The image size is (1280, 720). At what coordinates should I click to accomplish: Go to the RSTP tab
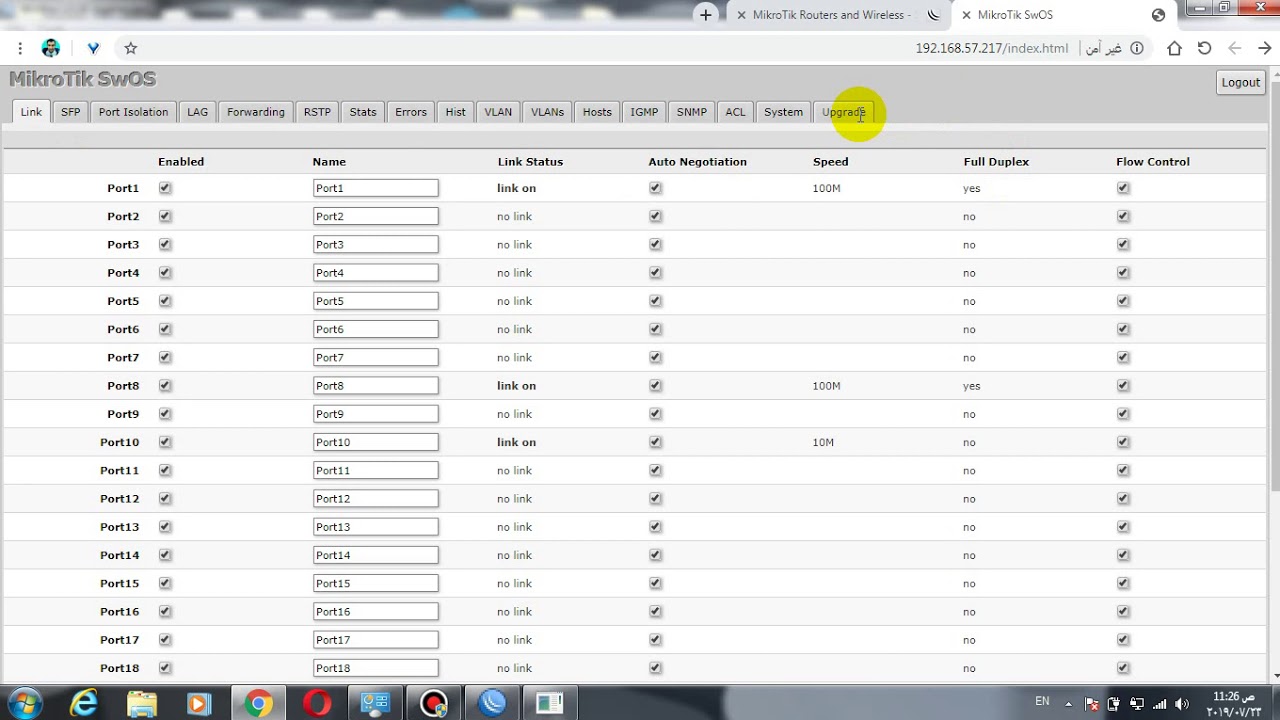pyautogui.click(x=317, y=112)
